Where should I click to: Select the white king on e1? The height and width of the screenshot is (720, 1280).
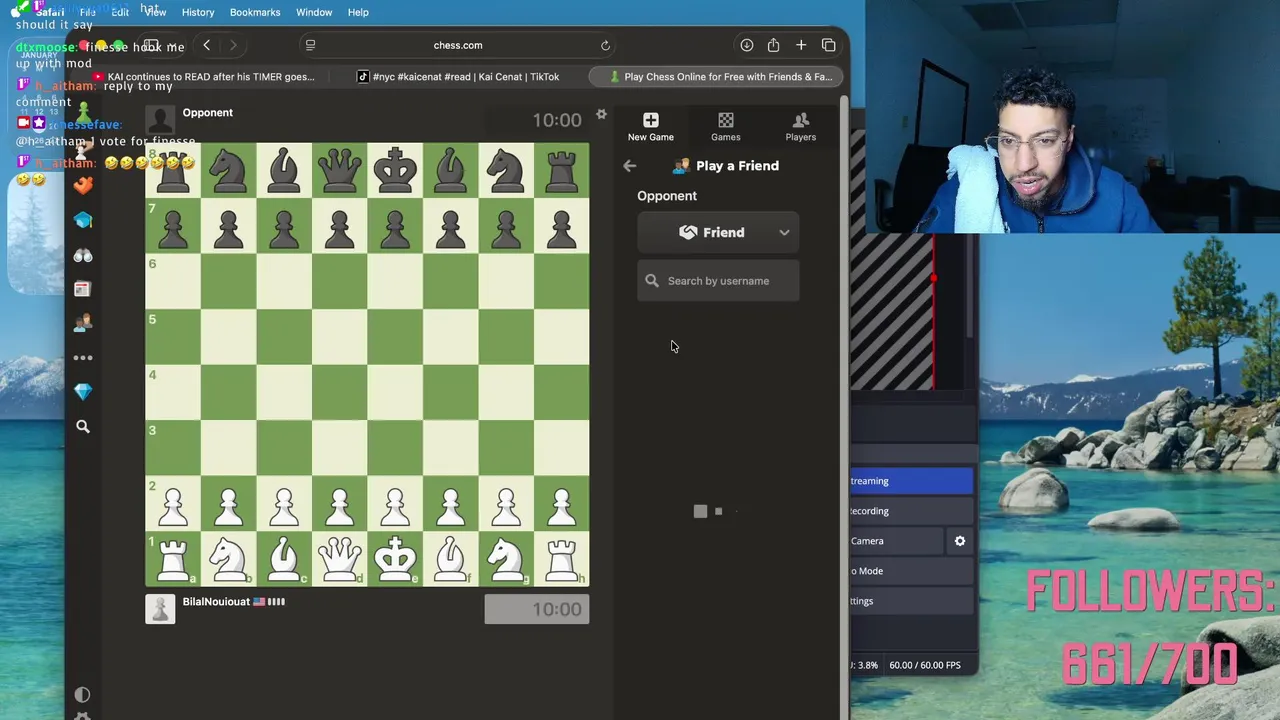coord(395,558)
